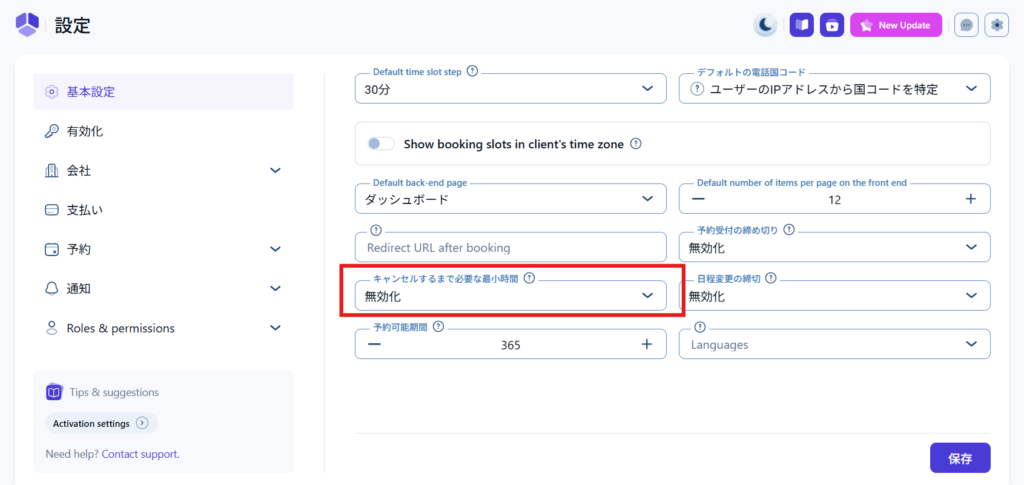Open the chat support icon
Image resolution: width=1024 pixels, height=485 pixels.
(966, 25)
